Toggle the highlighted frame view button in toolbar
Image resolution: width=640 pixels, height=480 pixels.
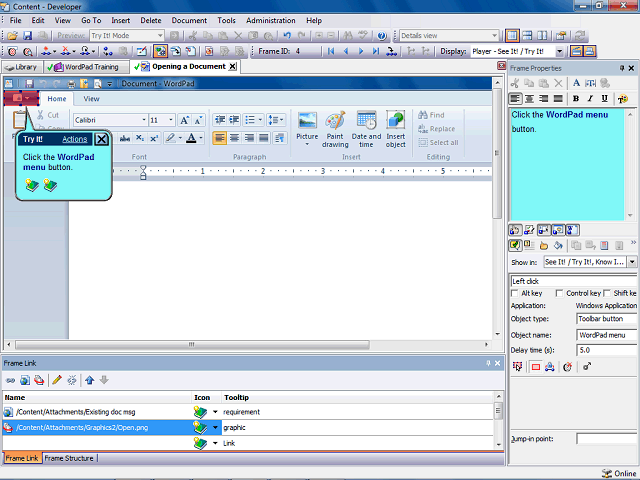pyautogui.click(x=160, y=51)
